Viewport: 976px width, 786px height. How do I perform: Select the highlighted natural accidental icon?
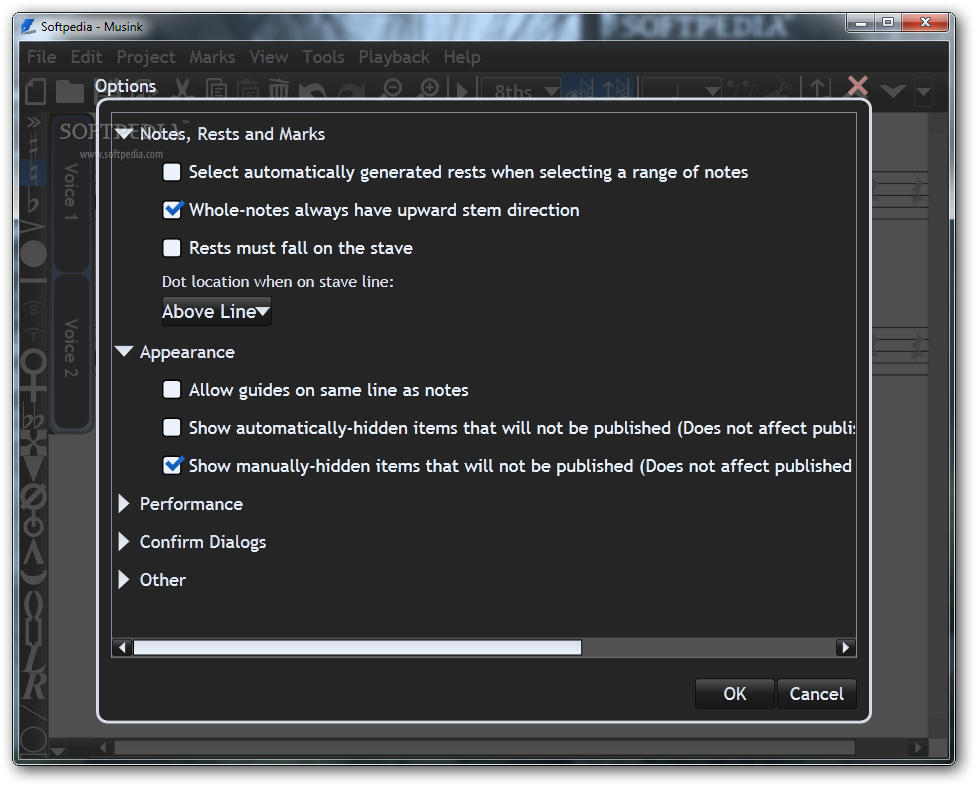[33, 172]
